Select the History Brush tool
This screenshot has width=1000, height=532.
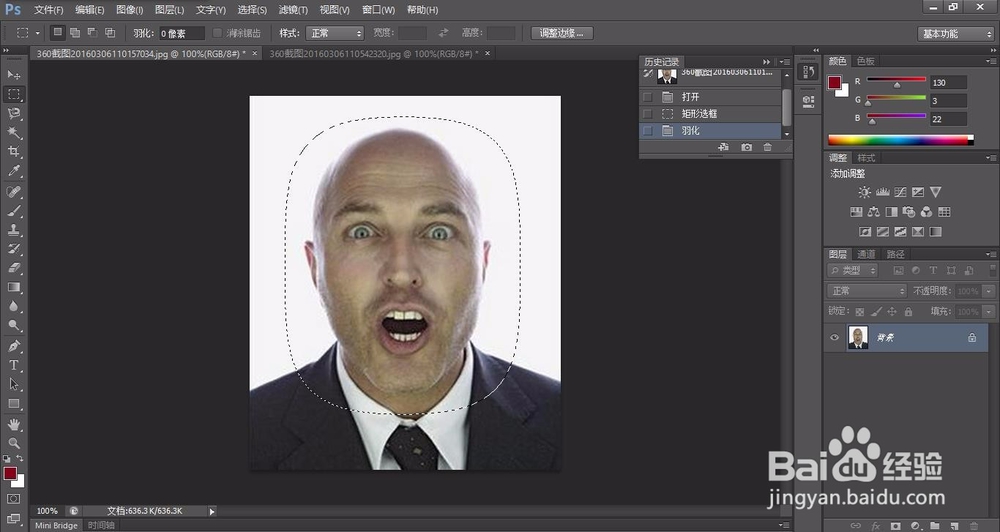13,249
